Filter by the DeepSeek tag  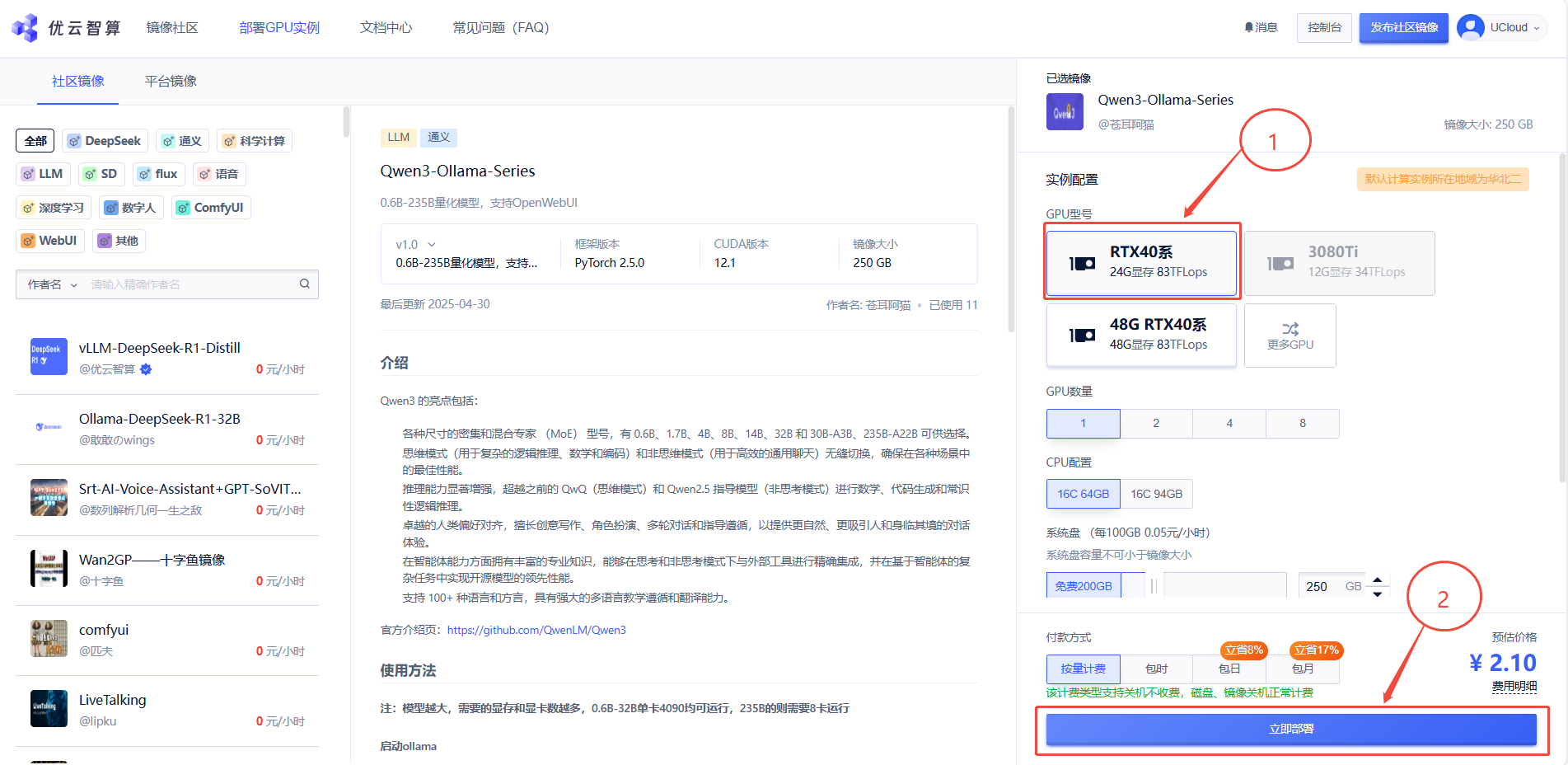105,141
